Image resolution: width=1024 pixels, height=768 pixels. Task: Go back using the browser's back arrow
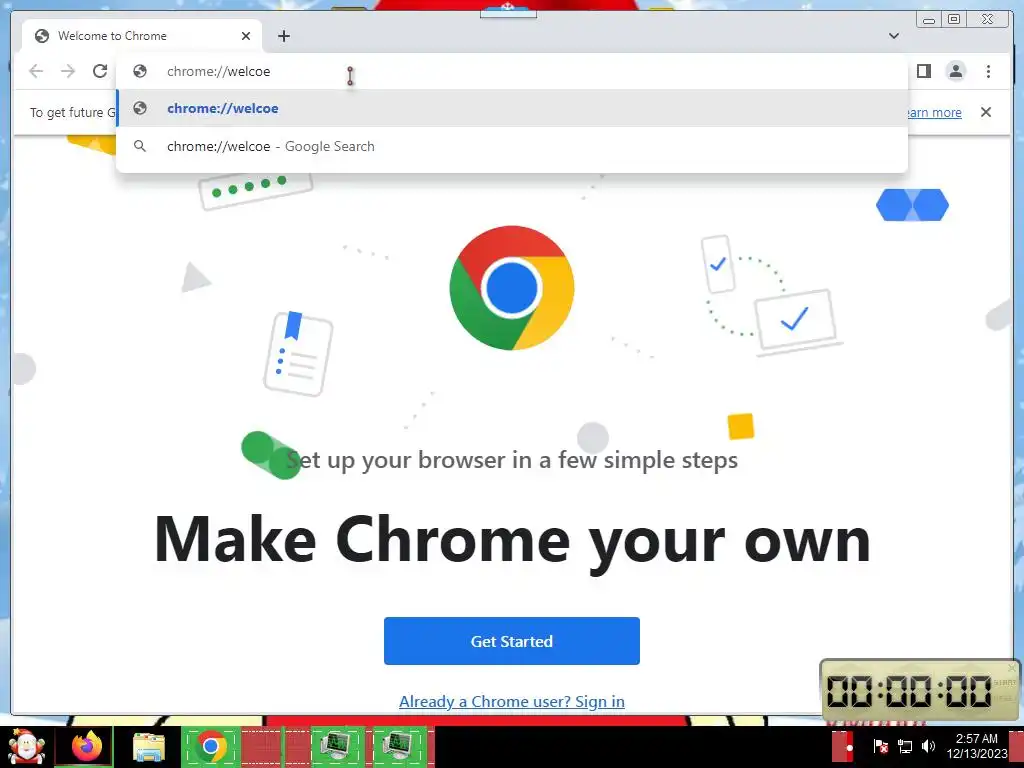[36, 71]
